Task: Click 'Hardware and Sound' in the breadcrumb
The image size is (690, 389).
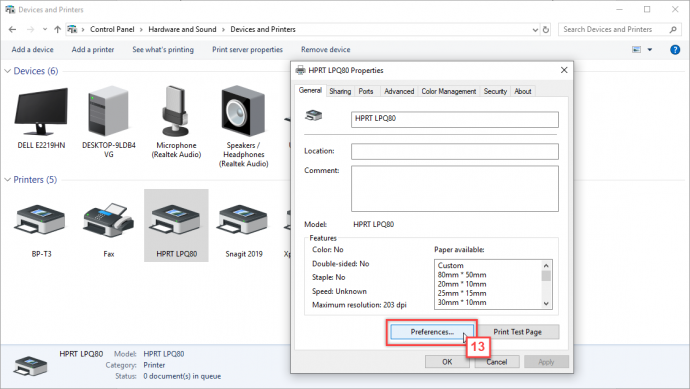Action: (x=182, y=29)
